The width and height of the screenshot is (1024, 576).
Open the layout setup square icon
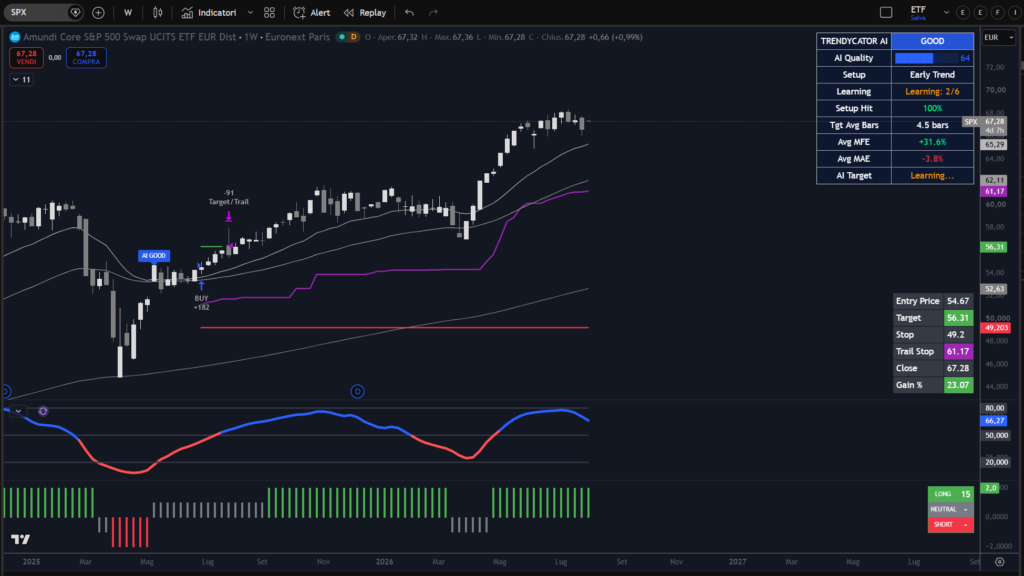click(x=886, y=12)
